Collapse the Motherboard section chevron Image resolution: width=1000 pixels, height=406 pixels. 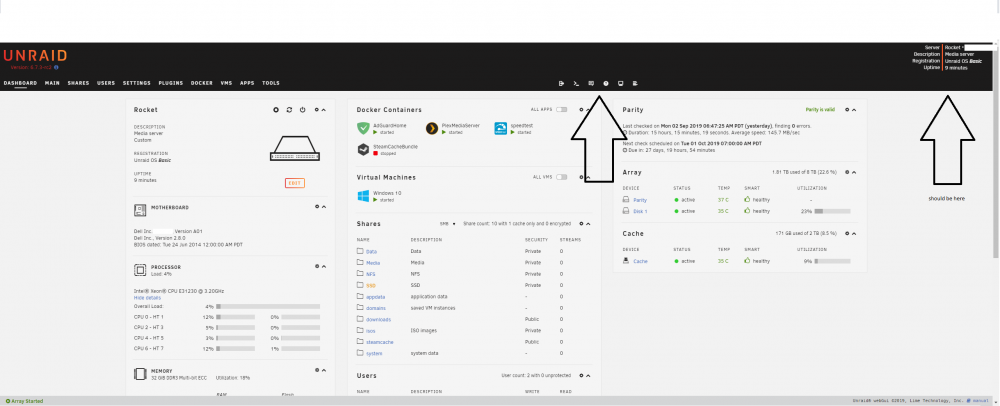click(323, 207)
